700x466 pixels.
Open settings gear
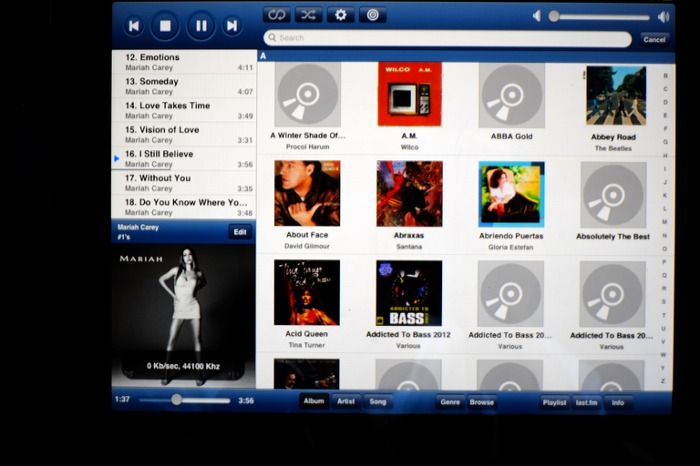341,15
